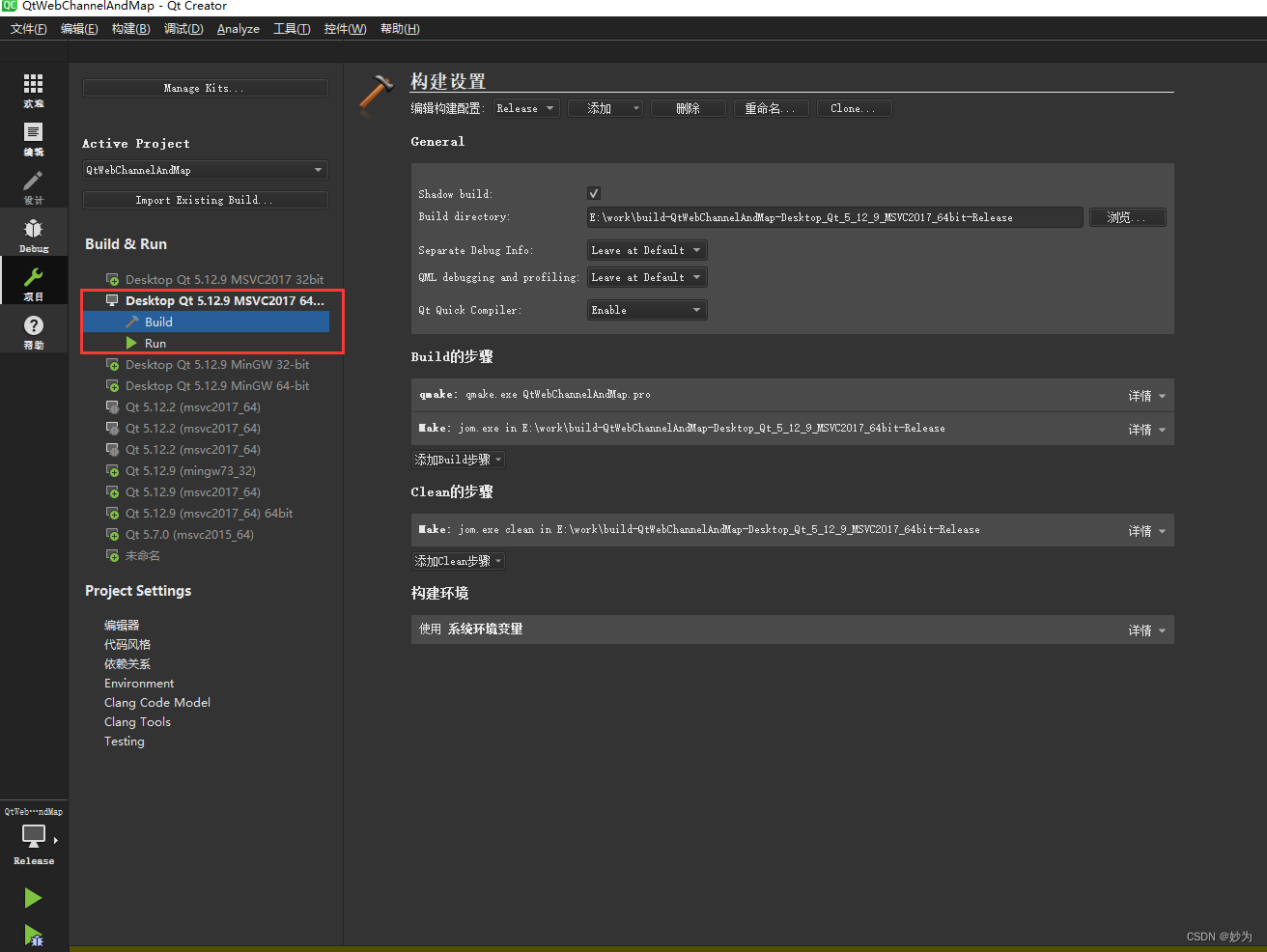Open the 帮助(H) menu
The height and width of the screenshot is (952, 1267).
(x=400, y=29)
